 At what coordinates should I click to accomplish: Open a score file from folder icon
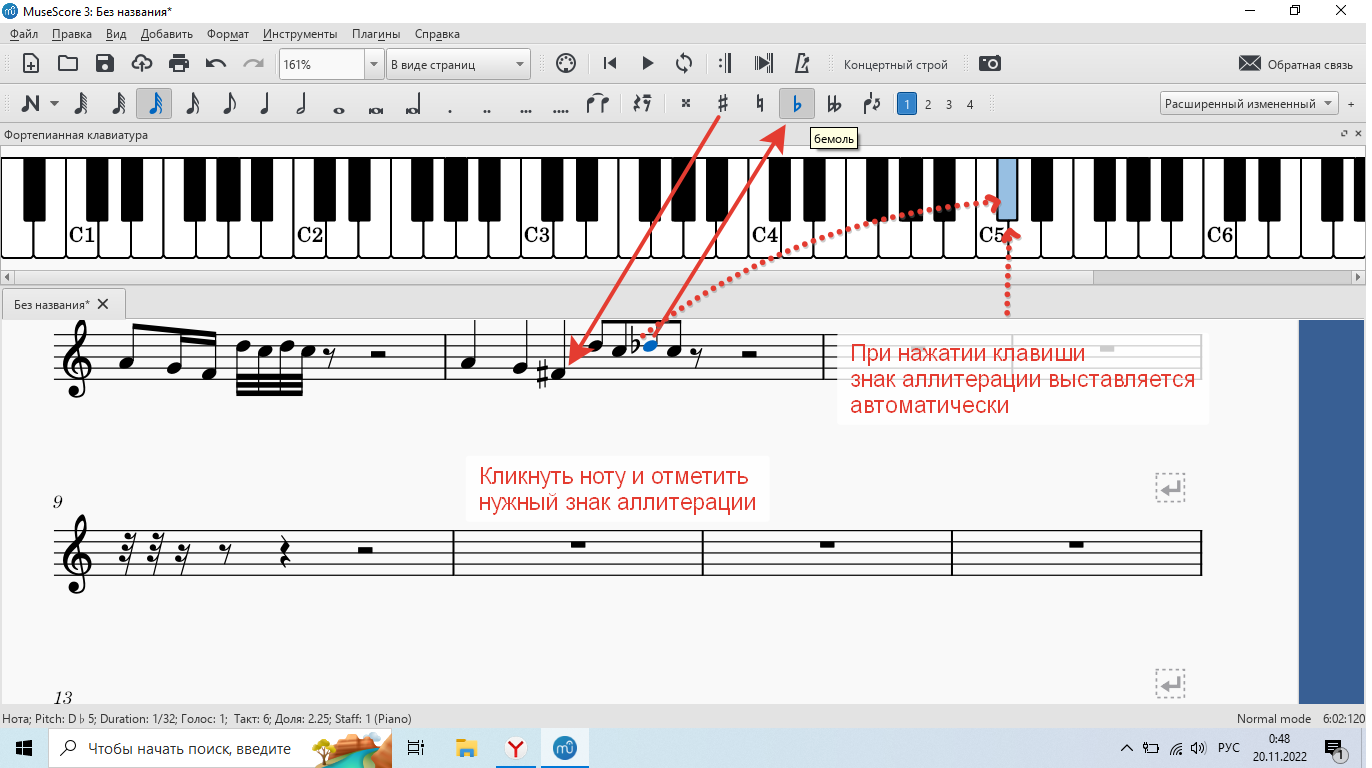(x=68, y=64)
